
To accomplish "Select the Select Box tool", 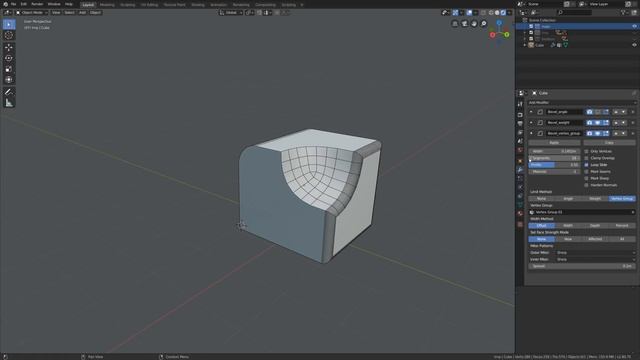I will (x=9, y=24).
